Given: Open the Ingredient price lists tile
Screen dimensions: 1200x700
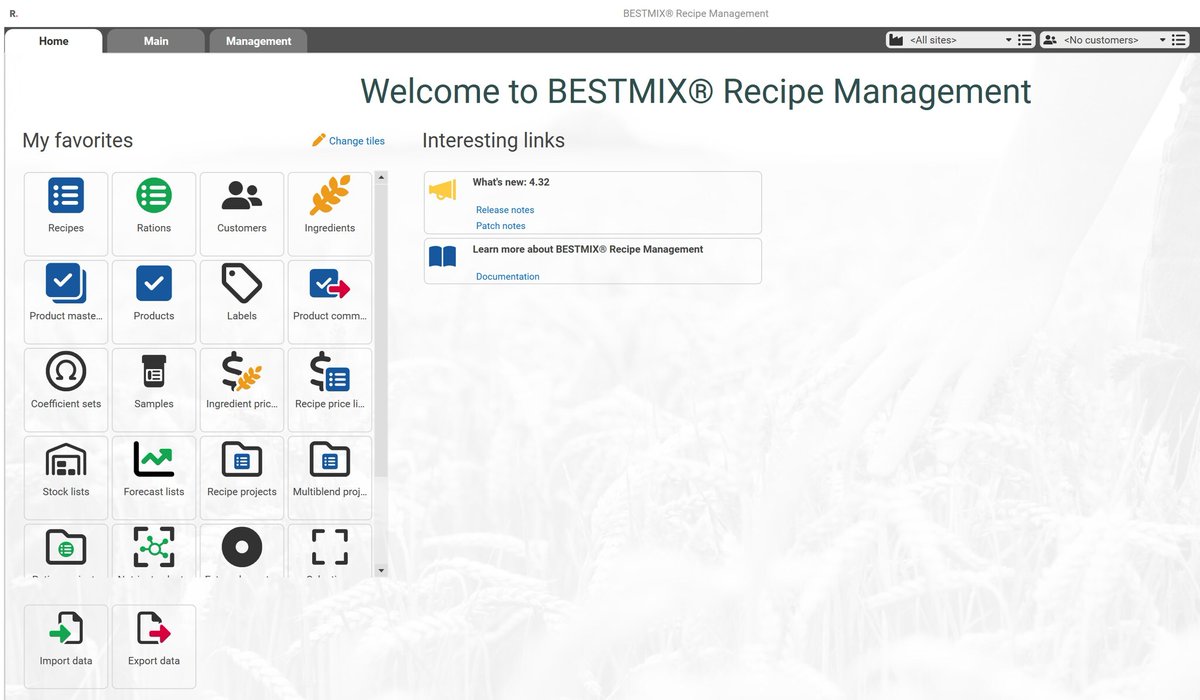Looking at the screenshot, I should [x=242, y=389].
